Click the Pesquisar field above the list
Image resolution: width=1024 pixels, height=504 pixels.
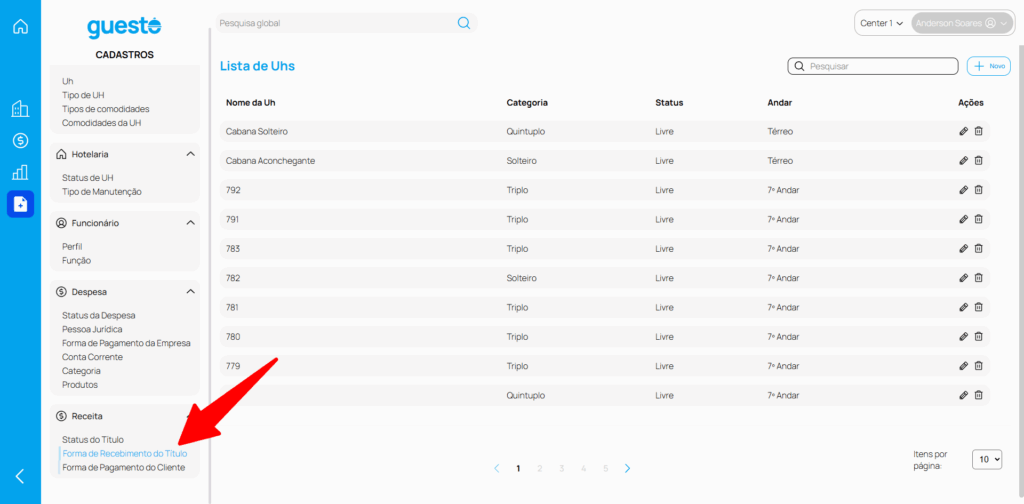click(873, 66)
